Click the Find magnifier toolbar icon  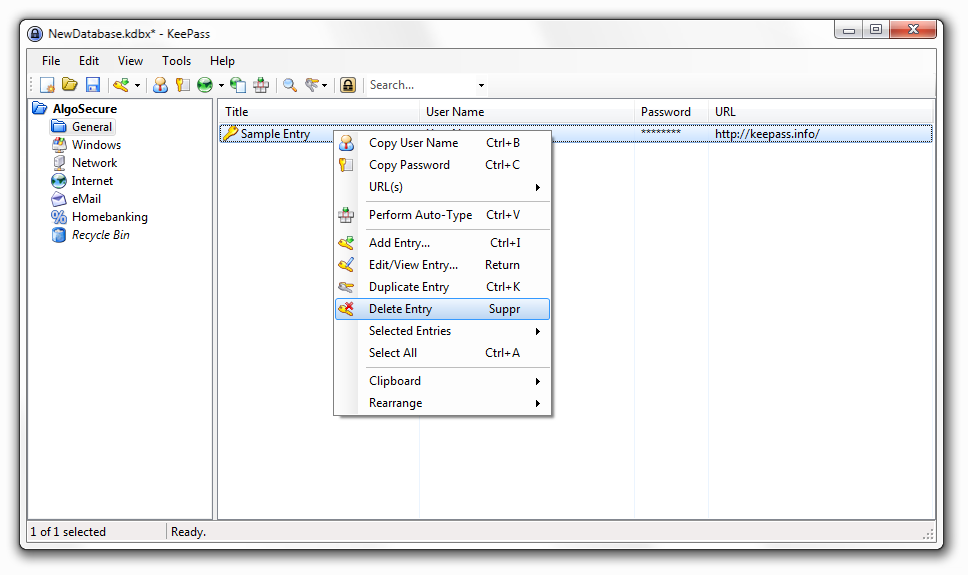[290, 85]
